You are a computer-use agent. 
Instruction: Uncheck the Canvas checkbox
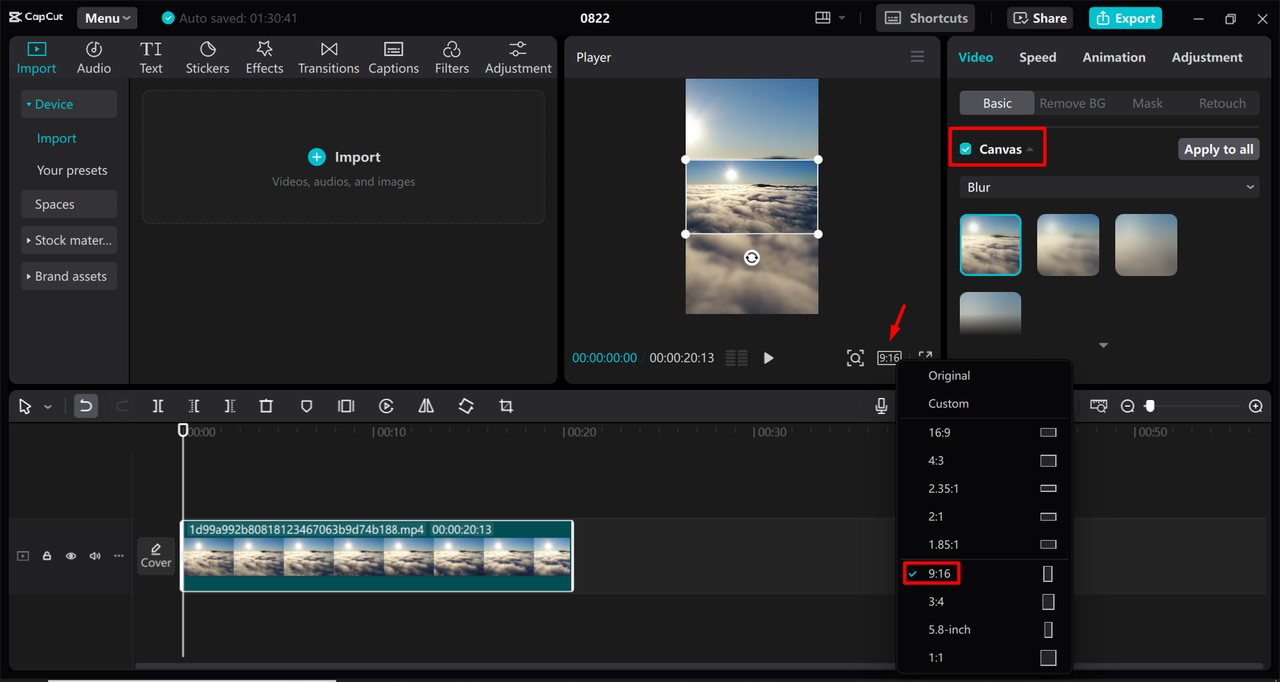tap(966, 149)
